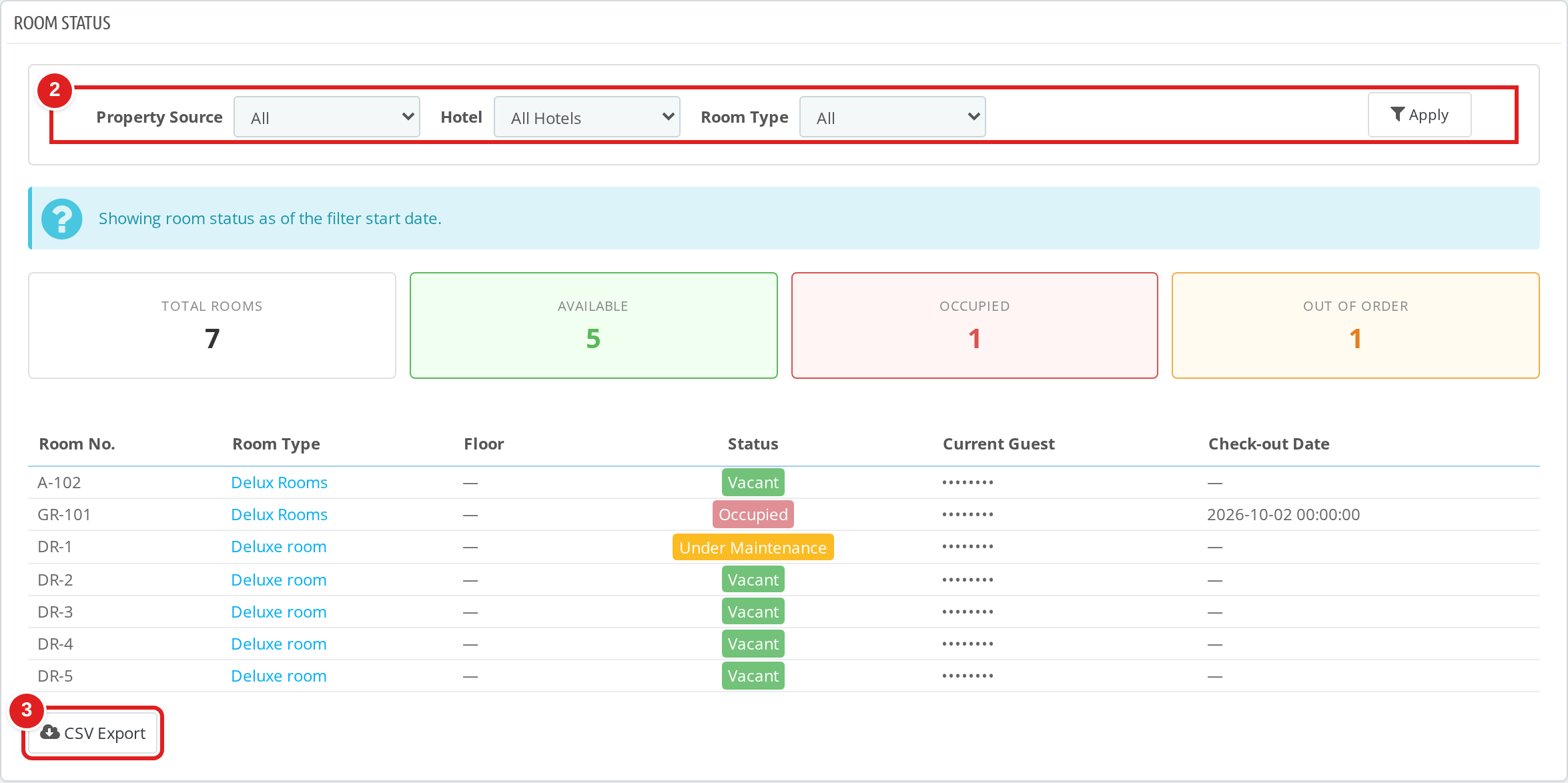Click the Vacant badge for room A-102
This screenshot has height=783, width=1568.
pyautogui.click(x=753, y=482)
